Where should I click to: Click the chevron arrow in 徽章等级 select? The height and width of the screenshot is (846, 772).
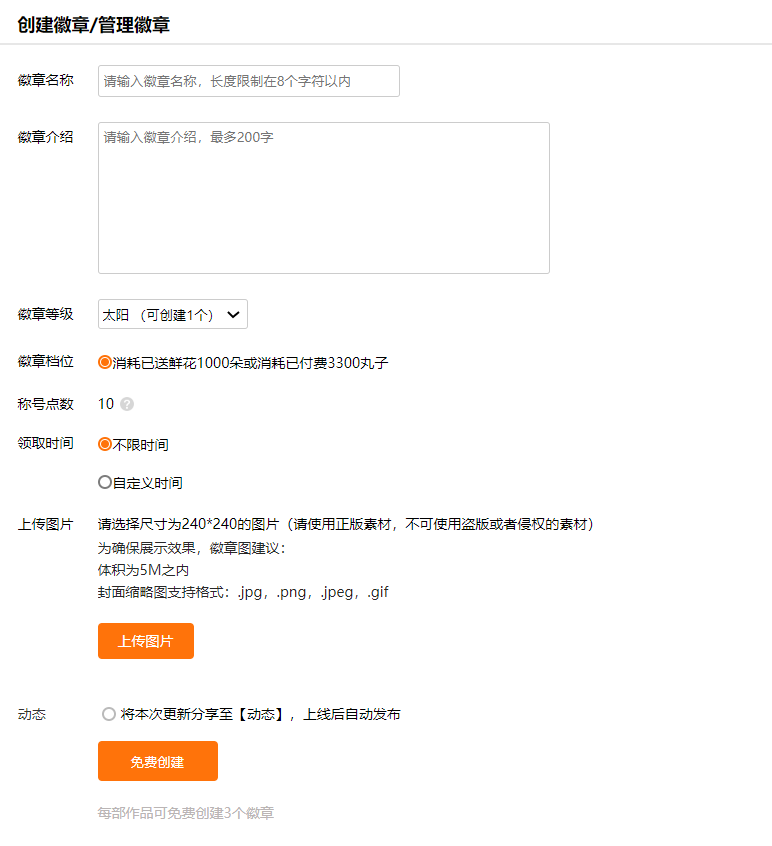coord(233,315)
